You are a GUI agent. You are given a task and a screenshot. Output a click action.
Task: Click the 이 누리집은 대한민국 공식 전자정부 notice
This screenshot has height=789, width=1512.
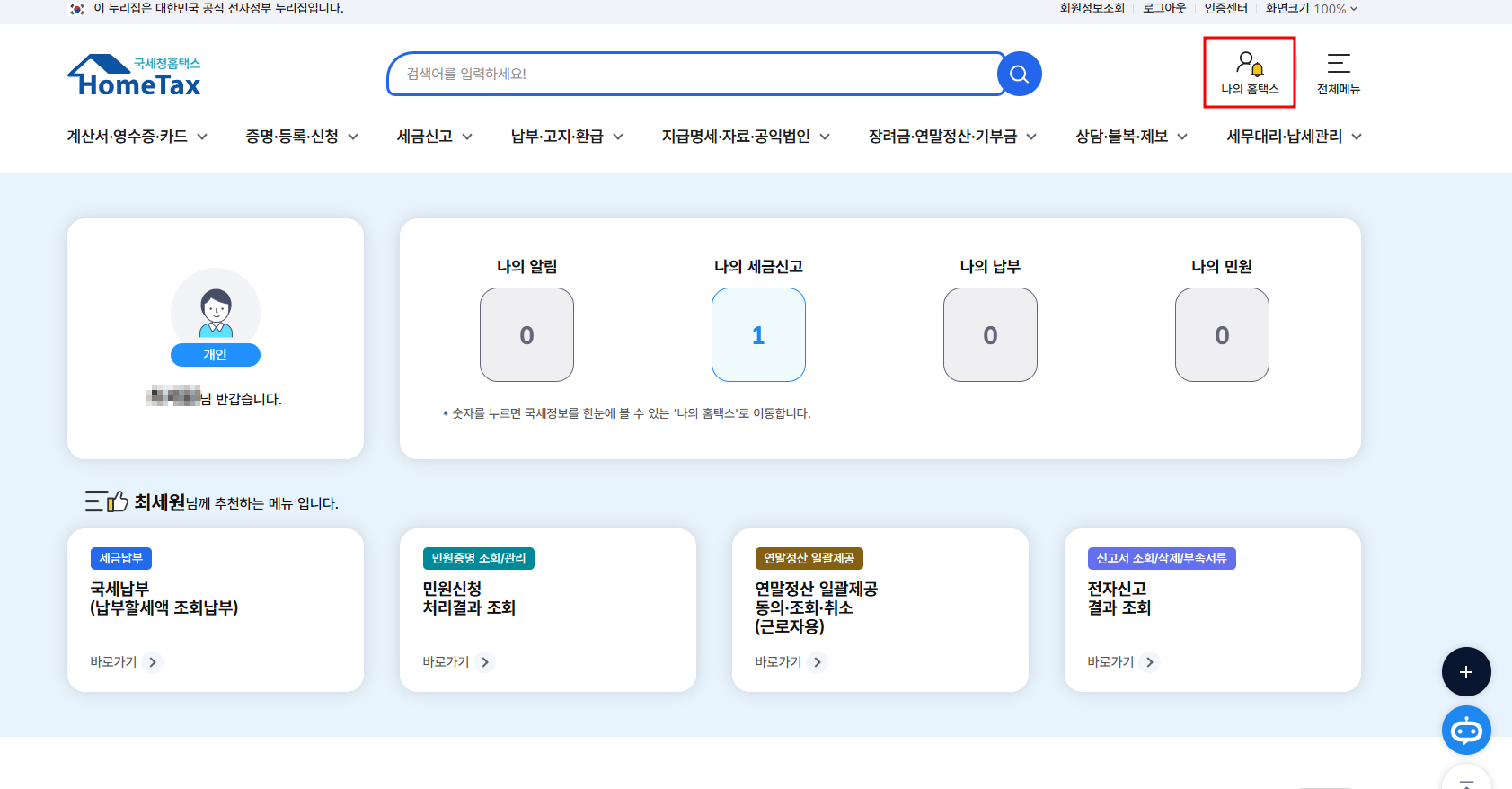218,8
